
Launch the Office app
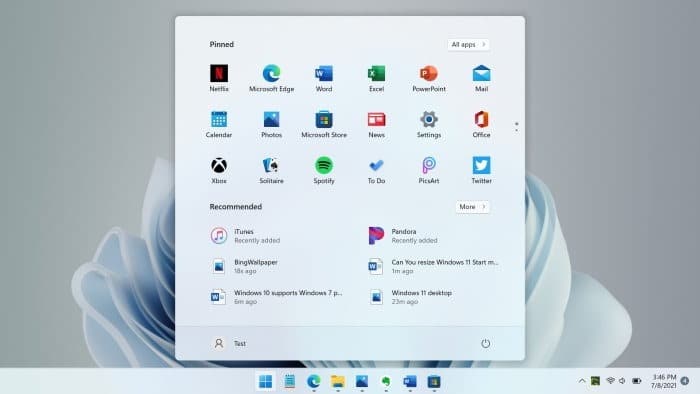pyautogui.click(x=481, y=124)
